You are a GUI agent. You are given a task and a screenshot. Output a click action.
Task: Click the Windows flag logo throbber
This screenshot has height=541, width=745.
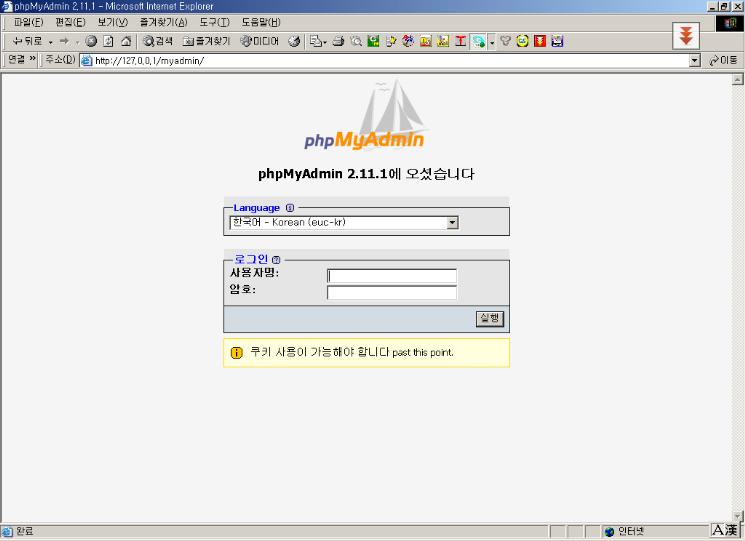[730, 23]
